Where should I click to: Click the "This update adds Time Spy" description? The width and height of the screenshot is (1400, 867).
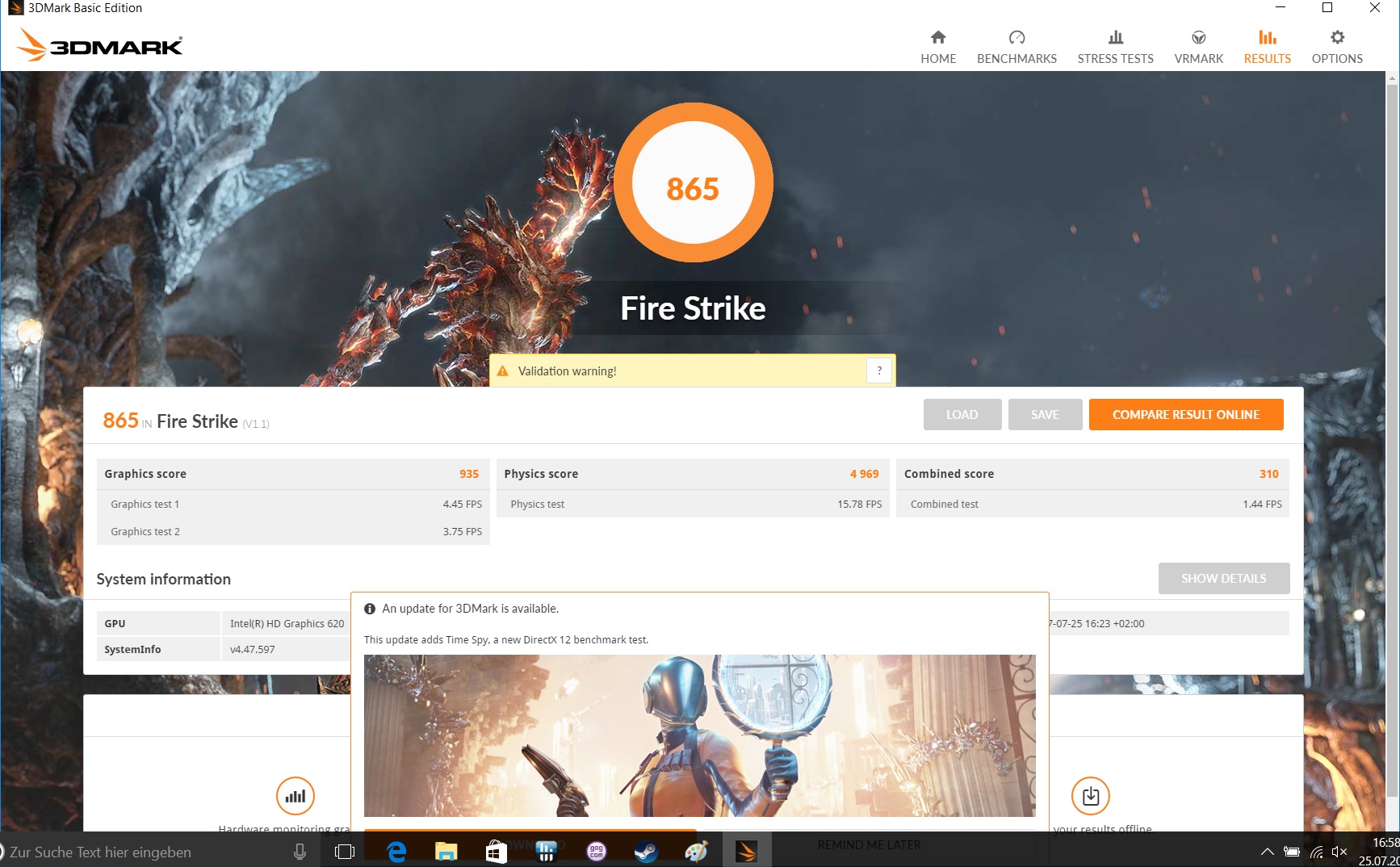(x=506, y=639)
